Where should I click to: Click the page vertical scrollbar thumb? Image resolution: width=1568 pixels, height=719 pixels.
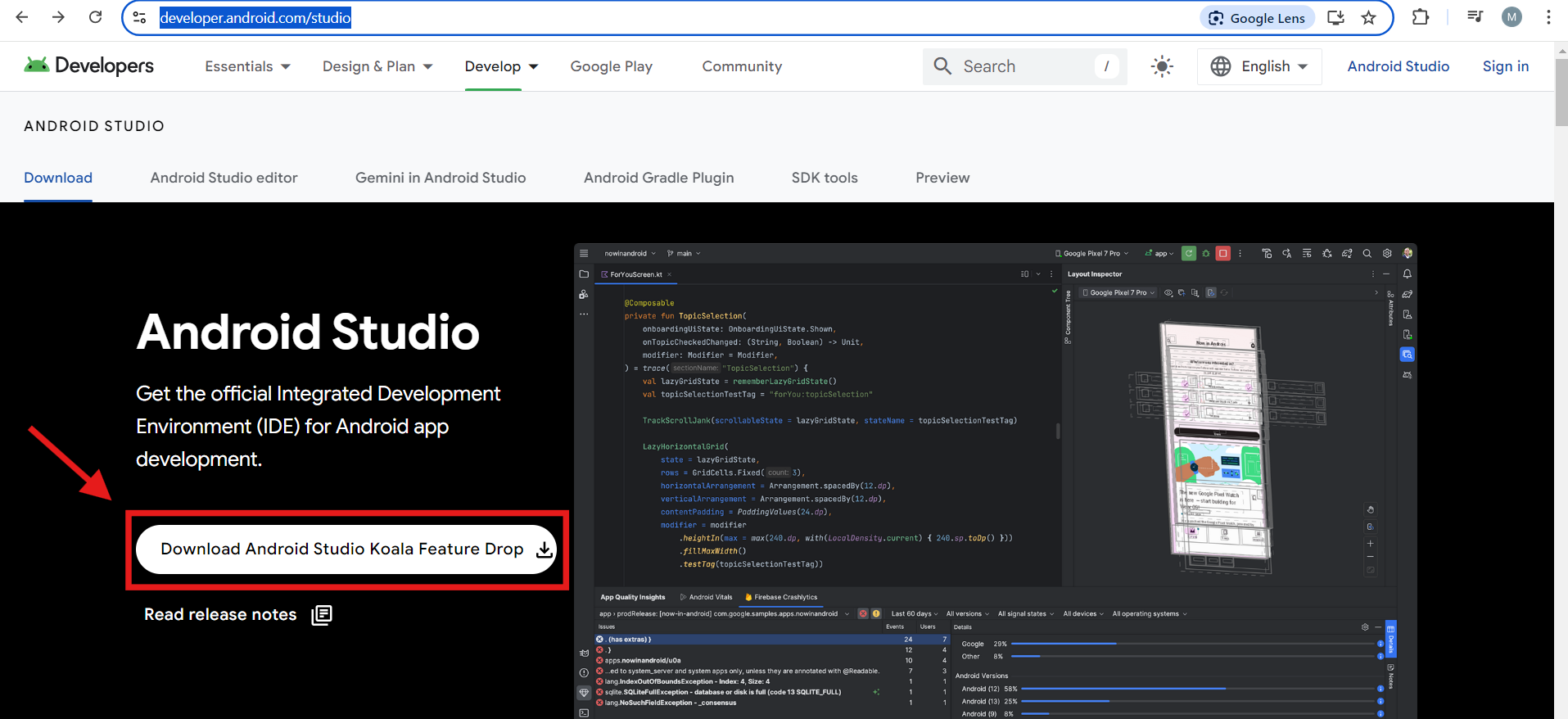coord(1561,92)
